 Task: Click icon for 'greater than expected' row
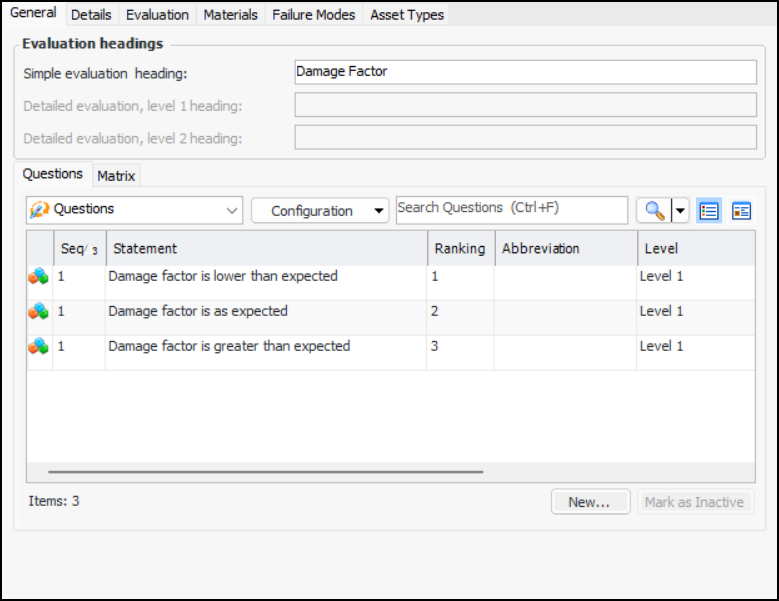[x=39, y=347]
